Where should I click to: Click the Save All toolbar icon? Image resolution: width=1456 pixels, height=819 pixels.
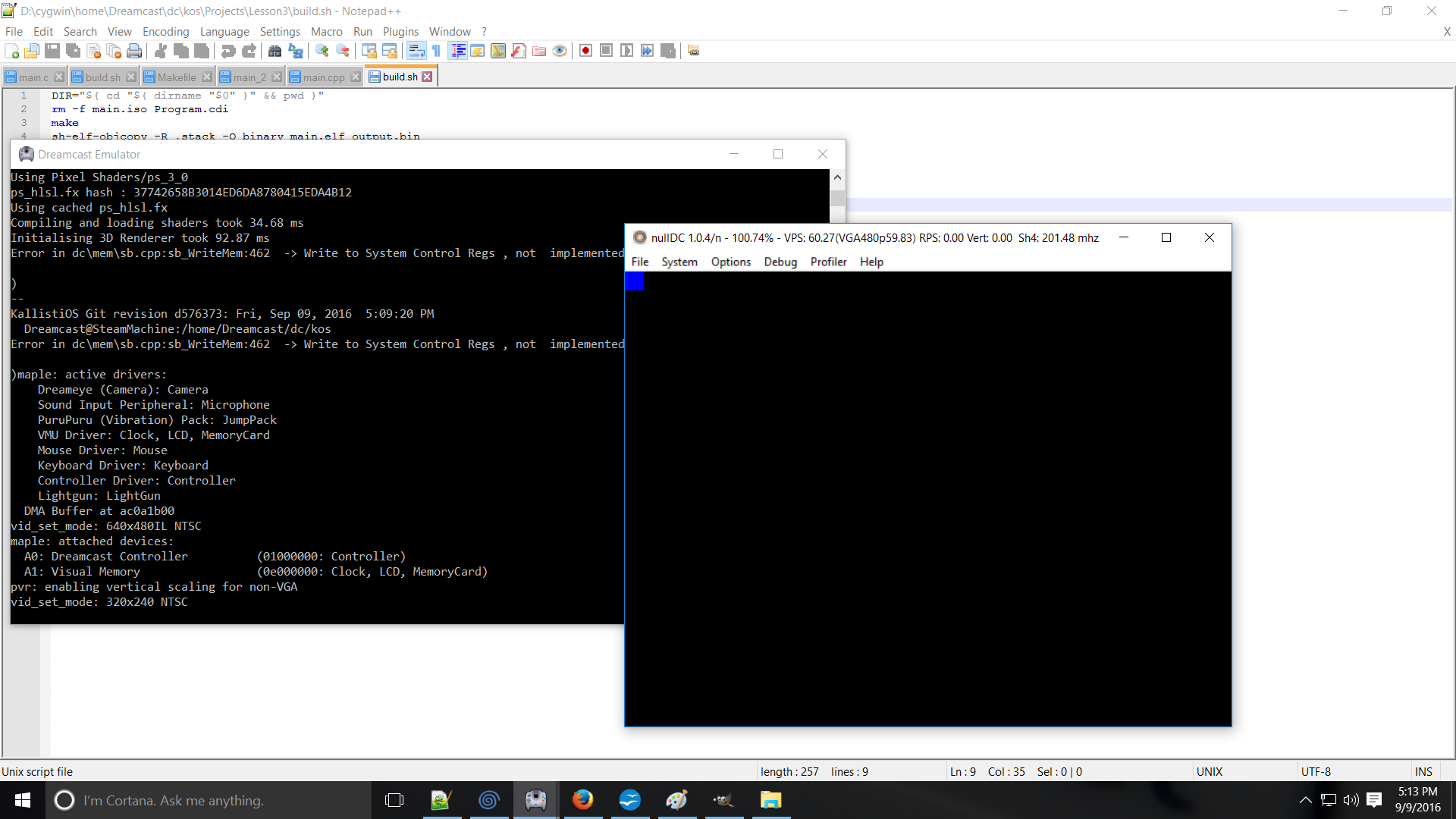(x=73, y=51)
